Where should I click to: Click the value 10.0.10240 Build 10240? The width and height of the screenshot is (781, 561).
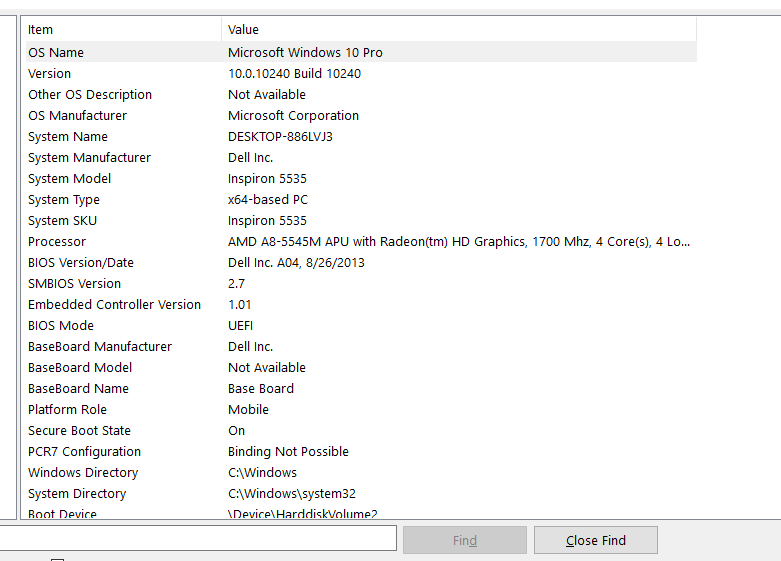pyautogui.click(x=294, y=73)
